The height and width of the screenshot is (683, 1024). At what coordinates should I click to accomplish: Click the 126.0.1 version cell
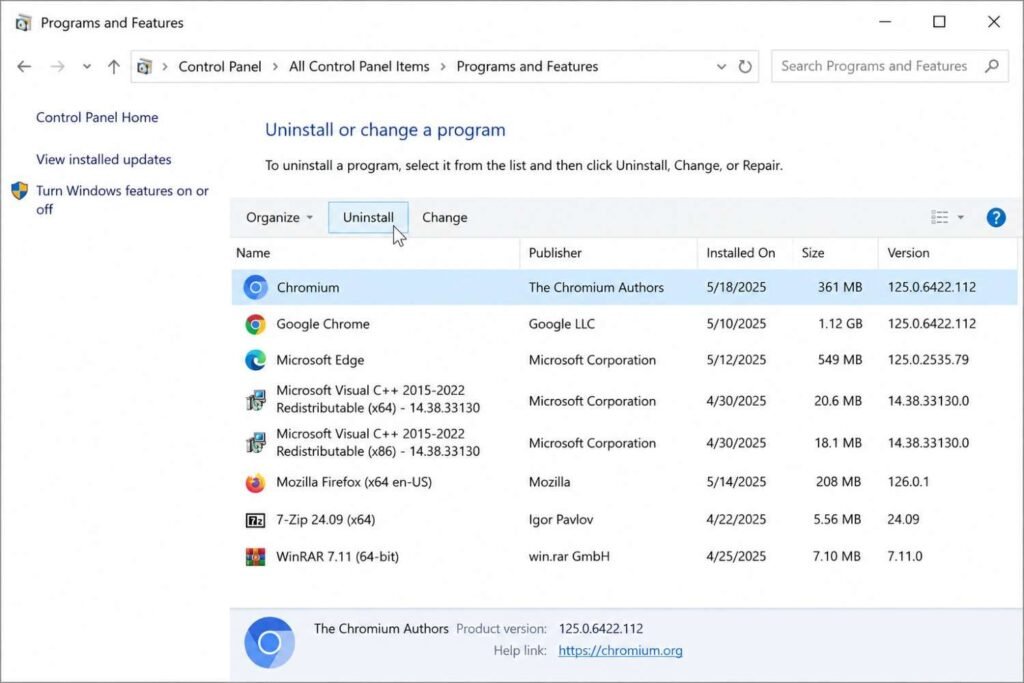point(908,482)
